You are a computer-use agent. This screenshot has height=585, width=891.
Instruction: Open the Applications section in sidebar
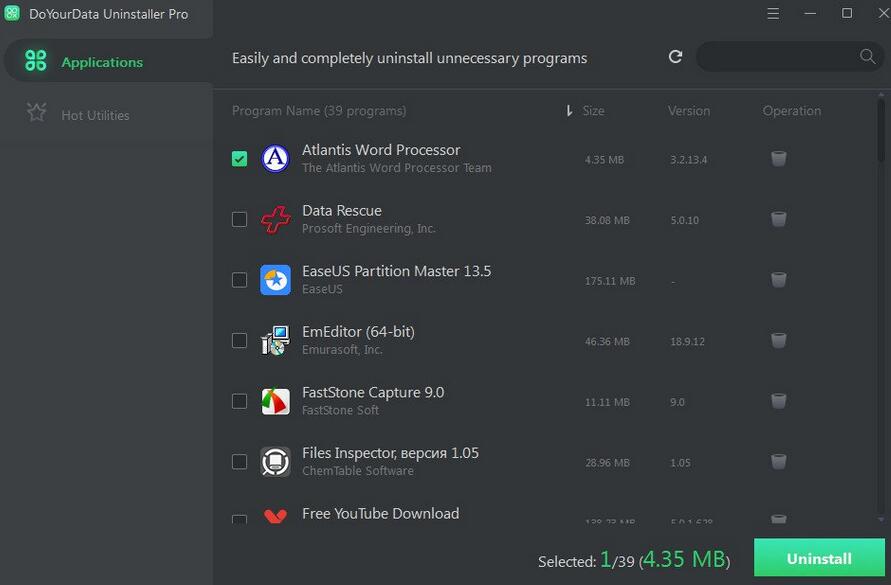(108, 61)
